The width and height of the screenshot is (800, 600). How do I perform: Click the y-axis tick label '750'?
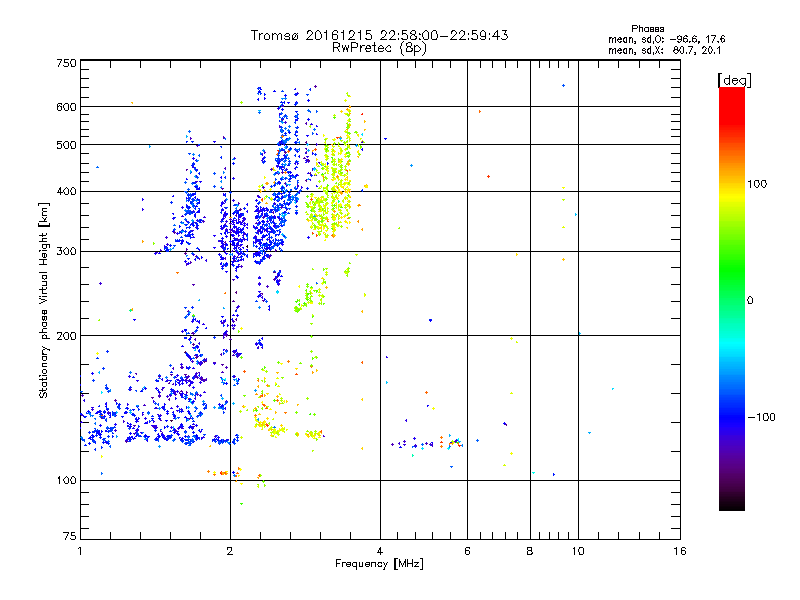click(x=66, y=63)
